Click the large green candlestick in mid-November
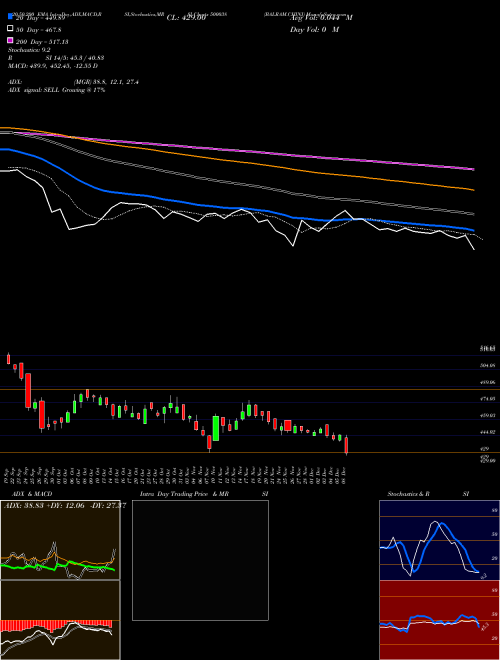This screenshot has width=500, height=660. point(215,428)
